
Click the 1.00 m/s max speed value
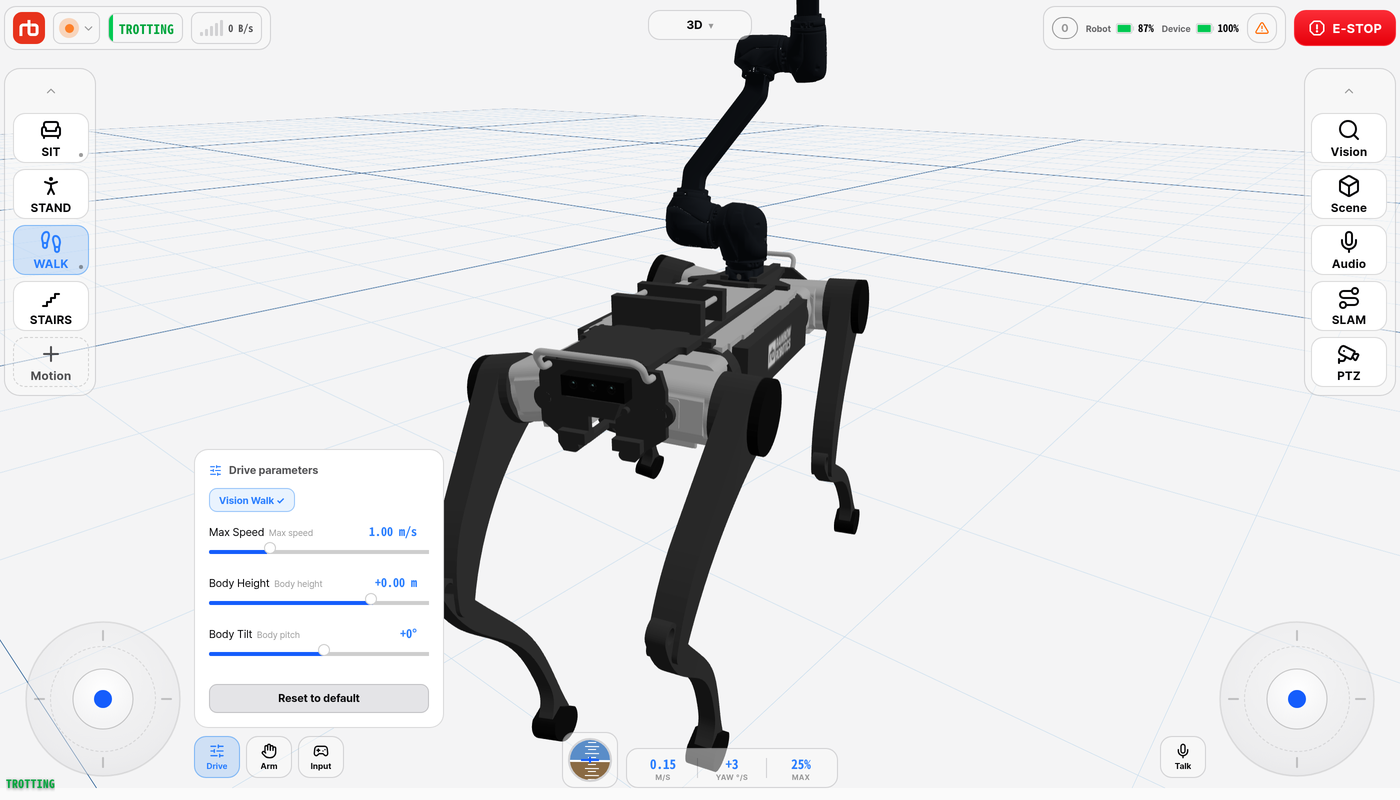pyautogui.click(x=393, y=532)
